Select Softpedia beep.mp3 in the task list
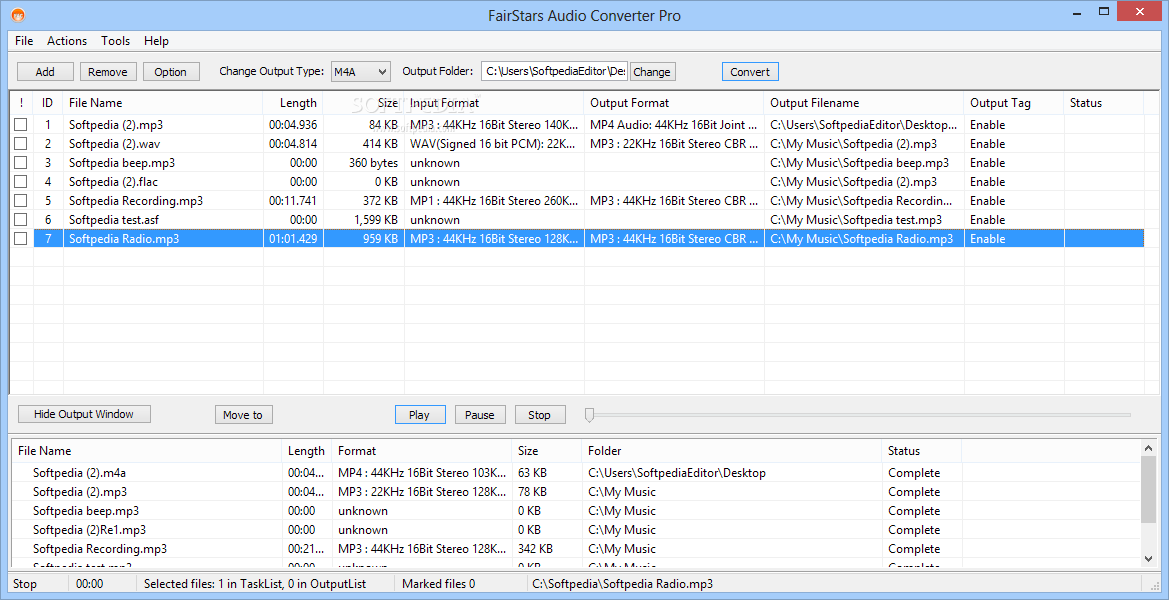 [x=122, y=162]
